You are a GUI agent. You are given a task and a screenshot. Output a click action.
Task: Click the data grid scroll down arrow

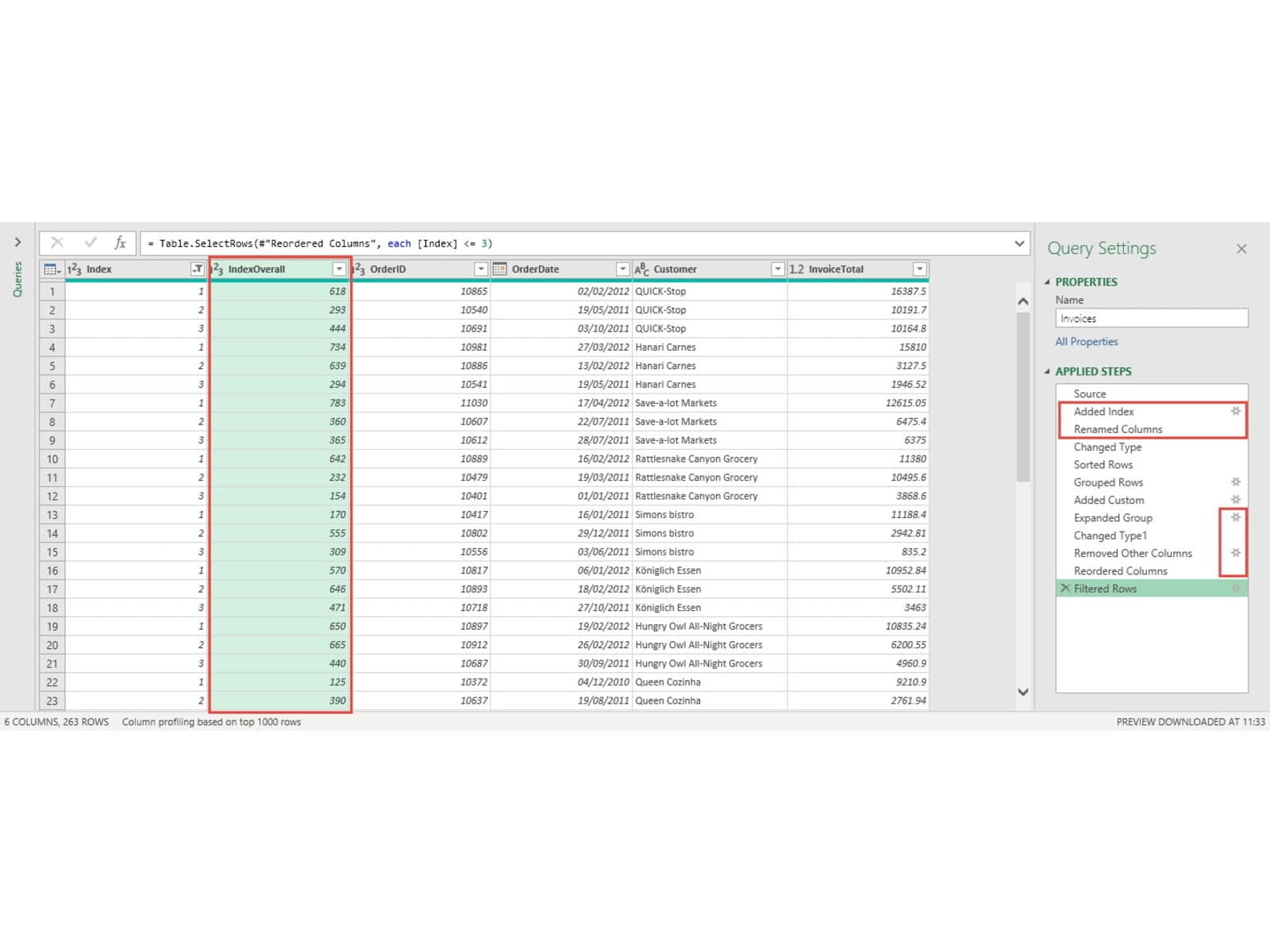pyautogui.click(x=1023, y=693)
